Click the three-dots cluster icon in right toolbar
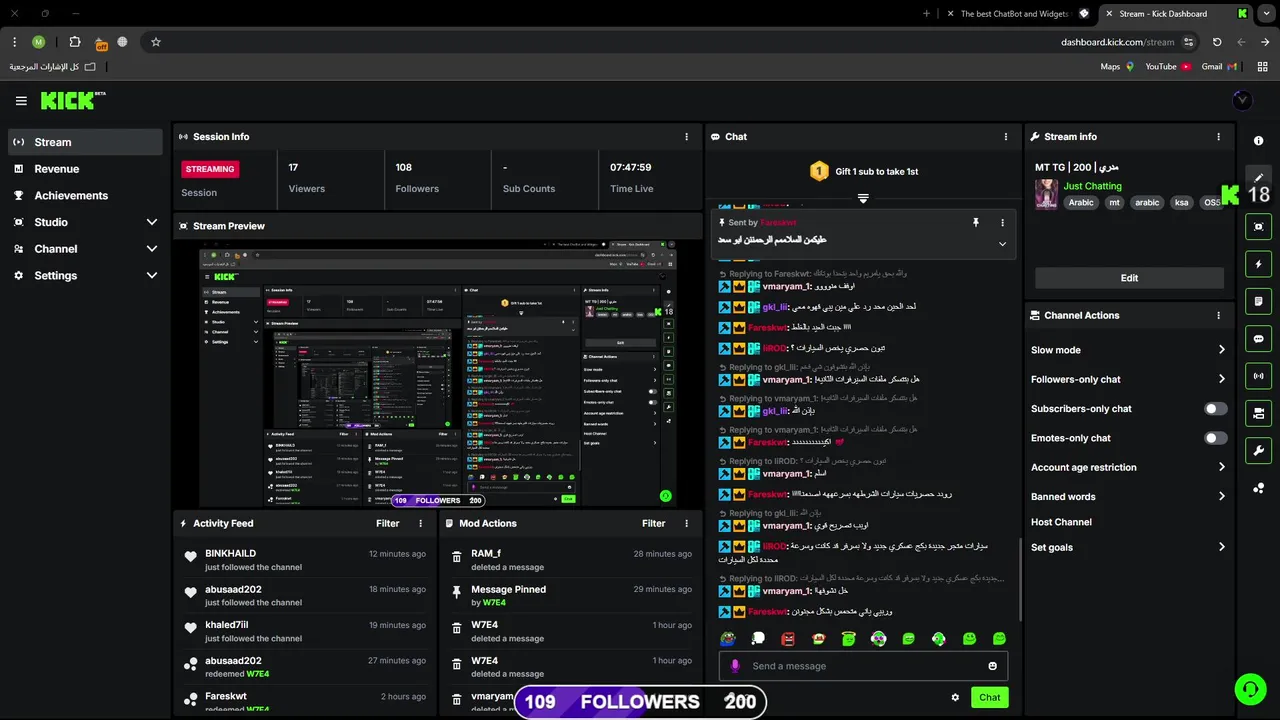 (x=1259, y=488)
